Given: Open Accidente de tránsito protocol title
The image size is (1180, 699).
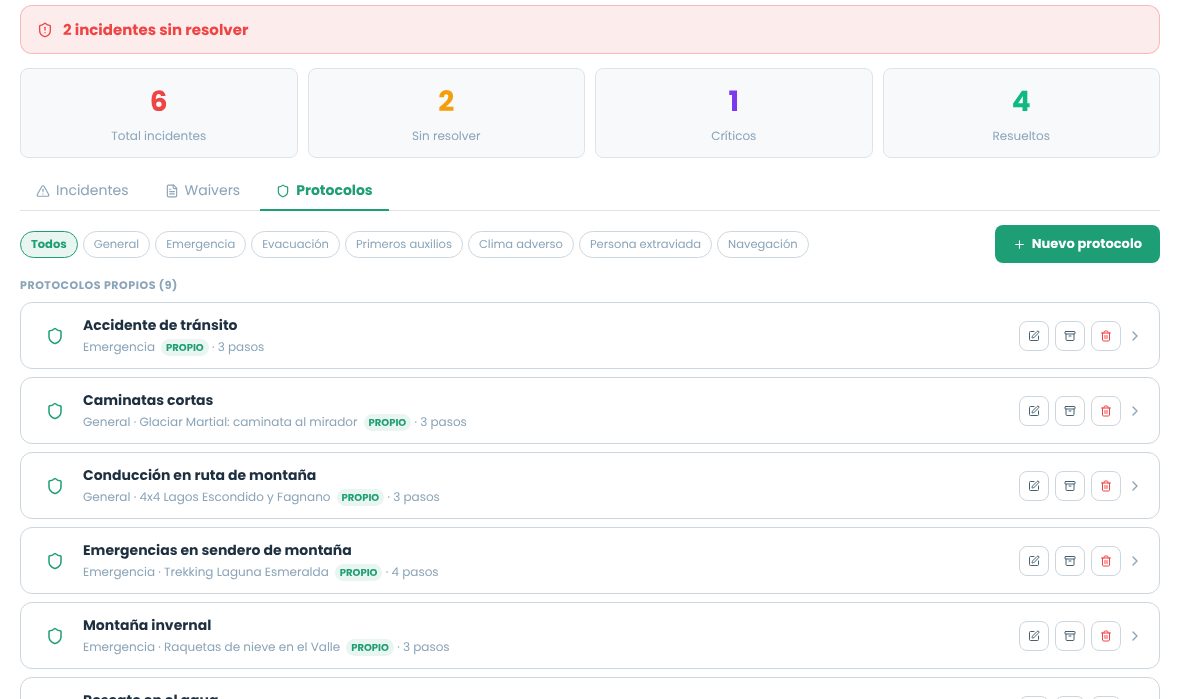Looking at the screenshot, I should [x=160, y=325].
